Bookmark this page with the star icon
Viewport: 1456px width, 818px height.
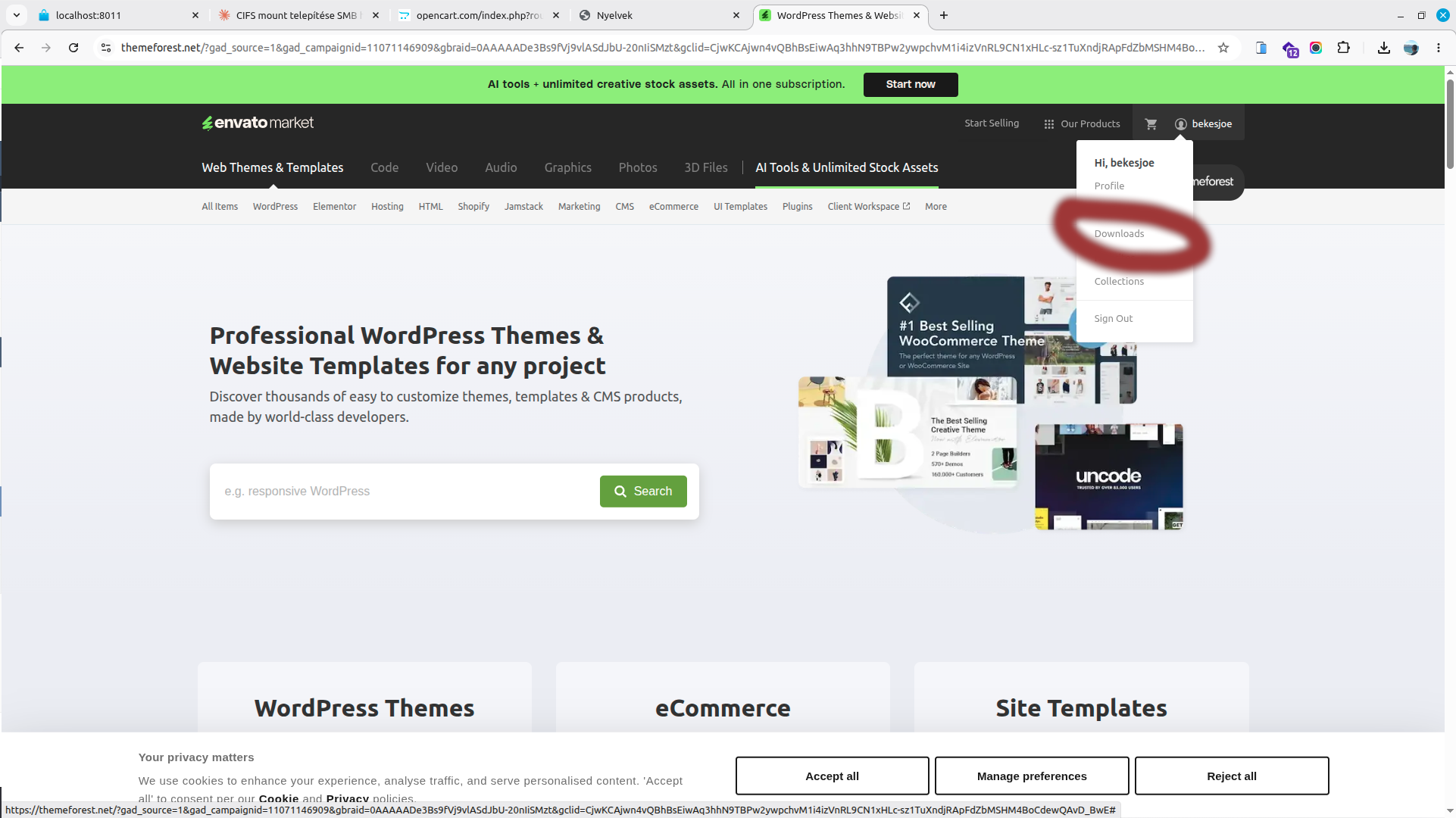[x=1223, y=48]
